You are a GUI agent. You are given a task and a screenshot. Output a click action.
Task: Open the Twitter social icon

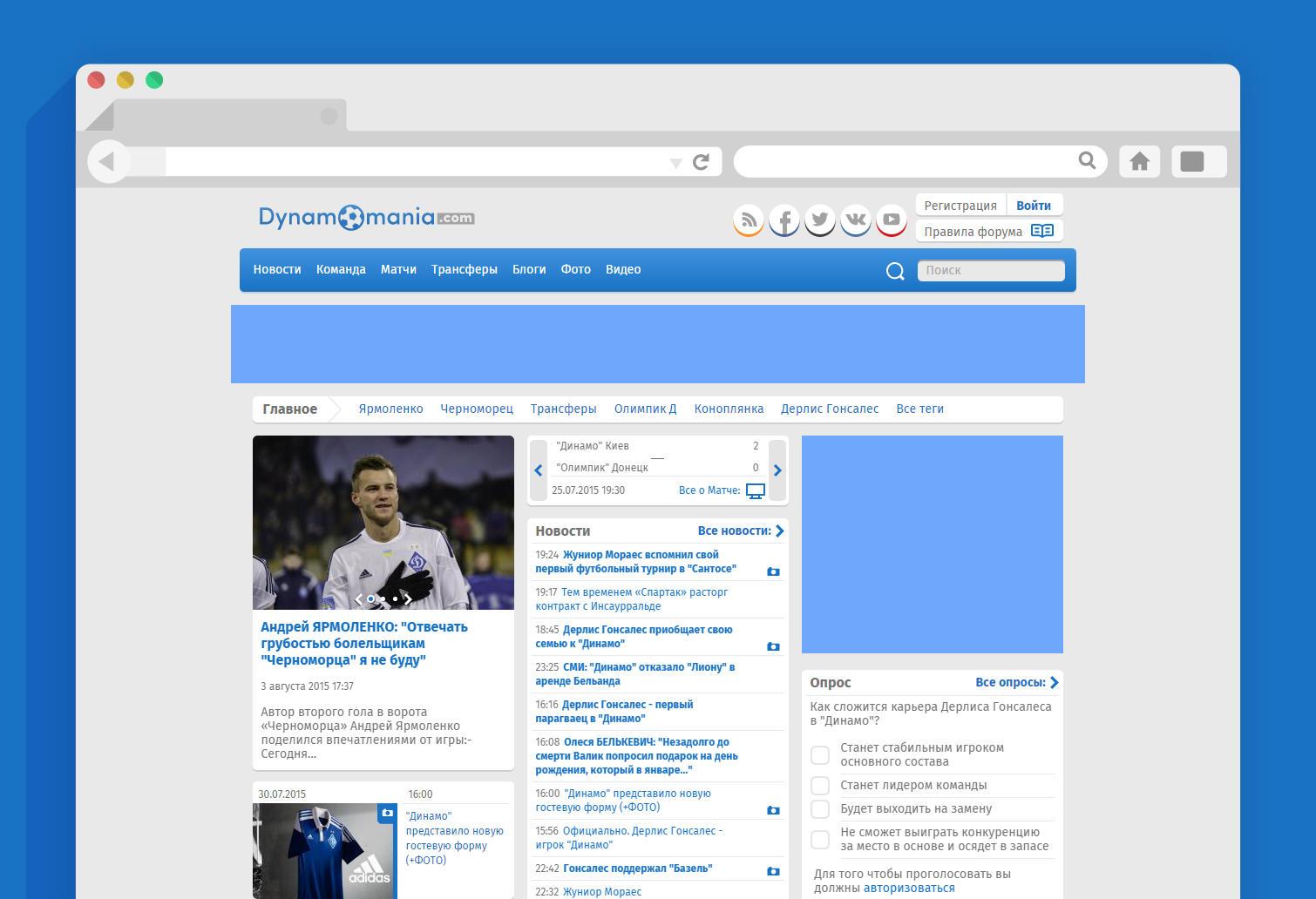tap(820, 220)
